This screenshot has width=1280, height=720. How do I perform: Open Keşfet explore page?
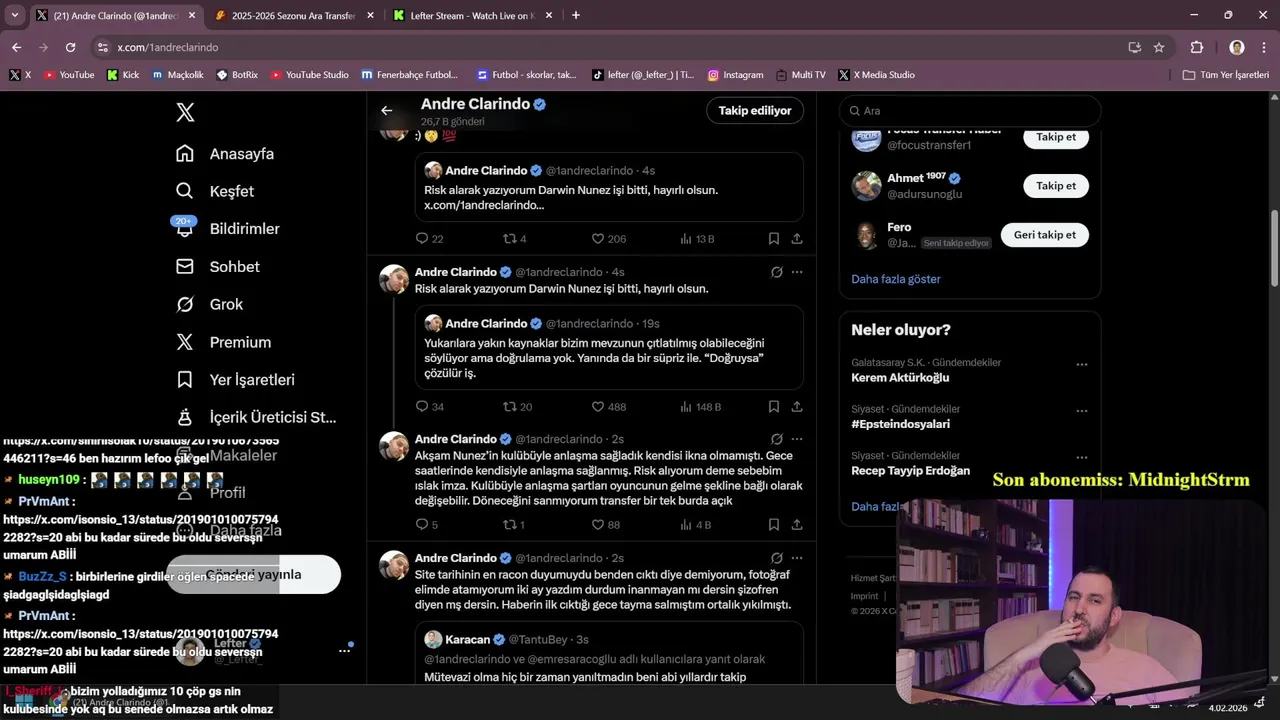216,191
